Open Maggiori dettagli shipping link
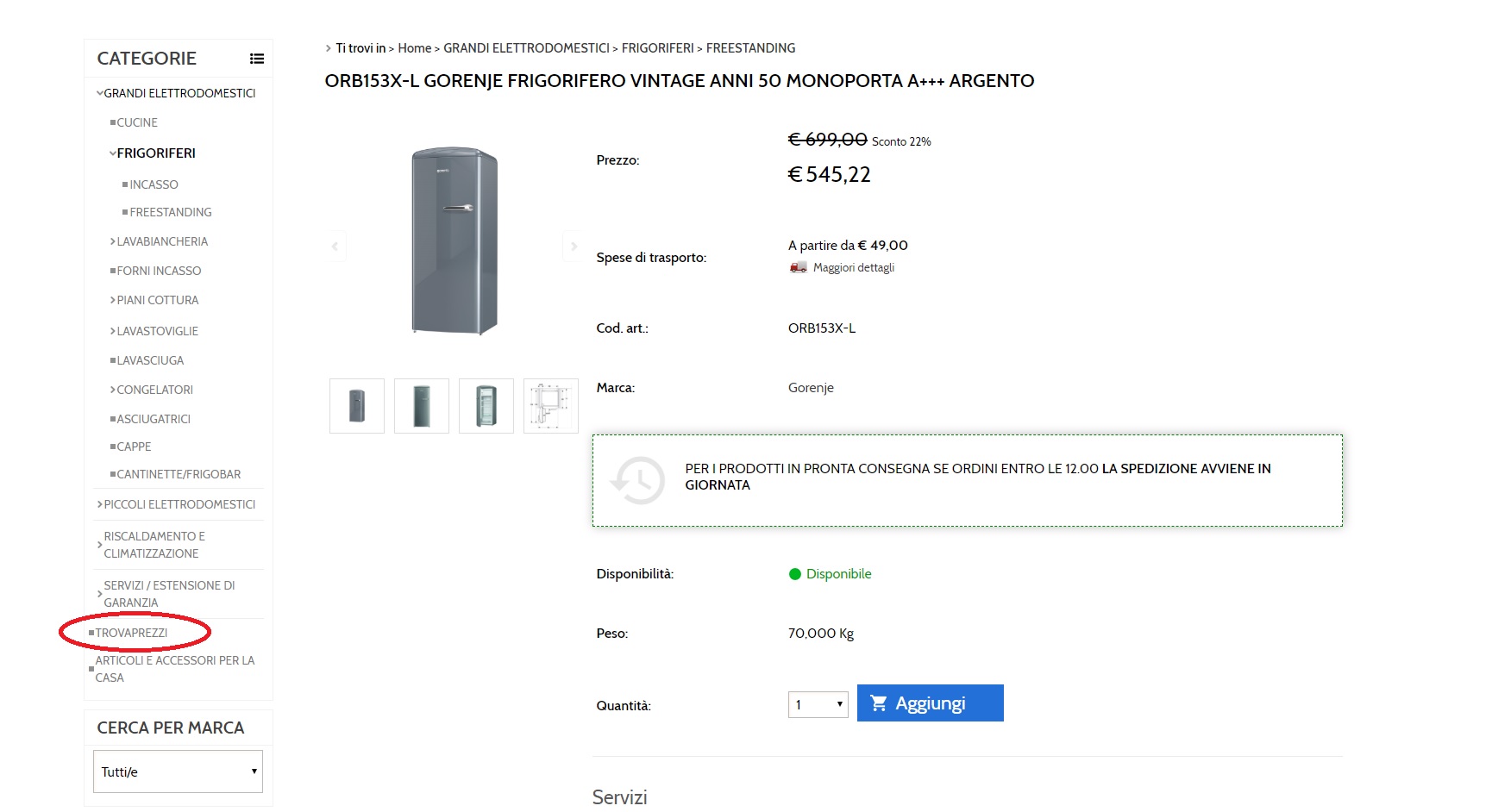The image size is (1492, 812). [x=853, y=267]
